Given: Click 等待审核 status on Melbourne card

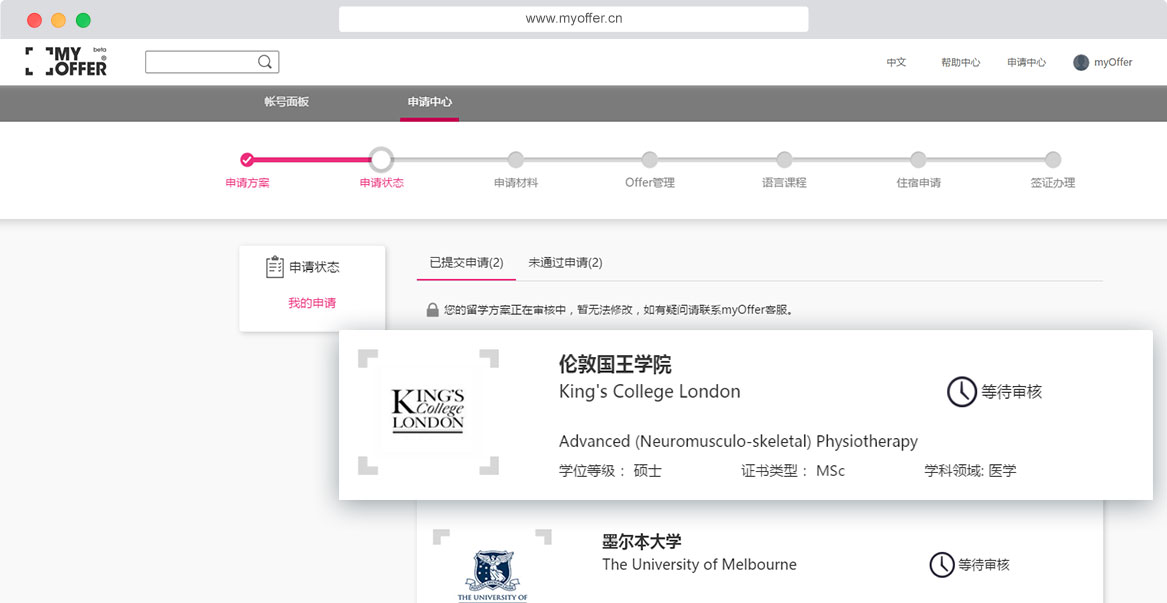Looking at the screenshot, I should click(984, 565).
